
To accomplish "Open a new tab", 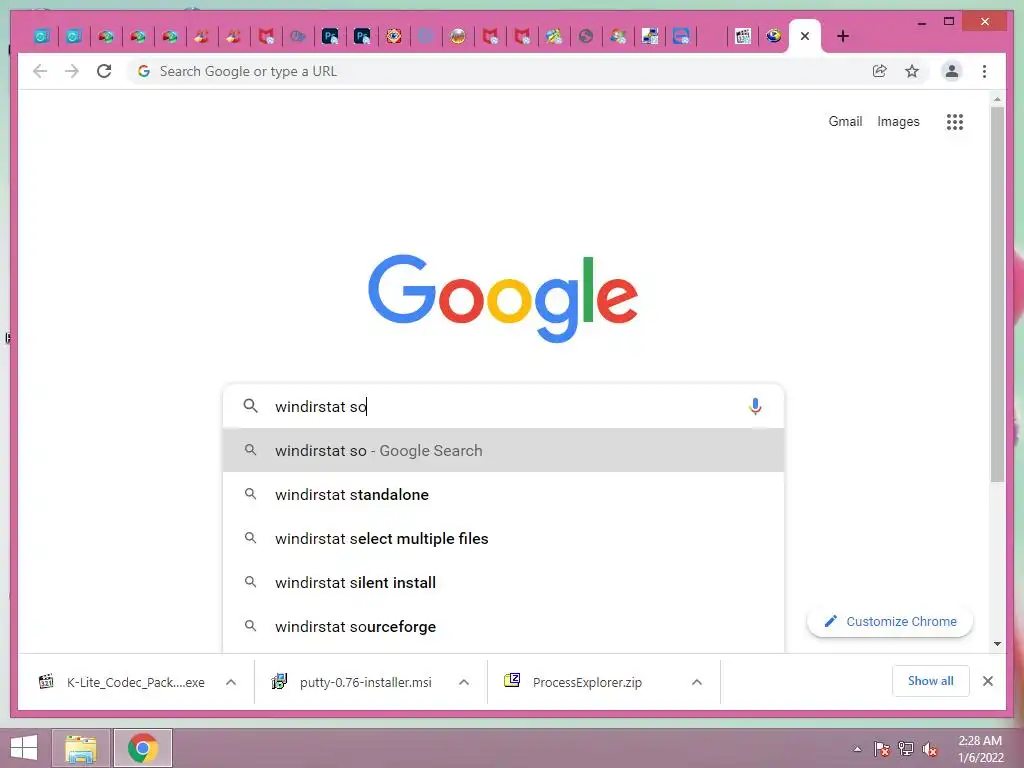I will click(842, 36).
